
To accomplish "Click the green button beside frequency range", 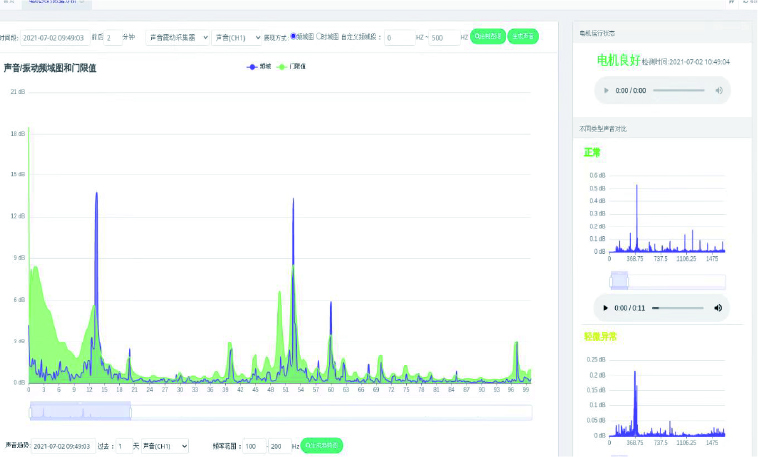I will pyautogui.click(x=322, y=445).
